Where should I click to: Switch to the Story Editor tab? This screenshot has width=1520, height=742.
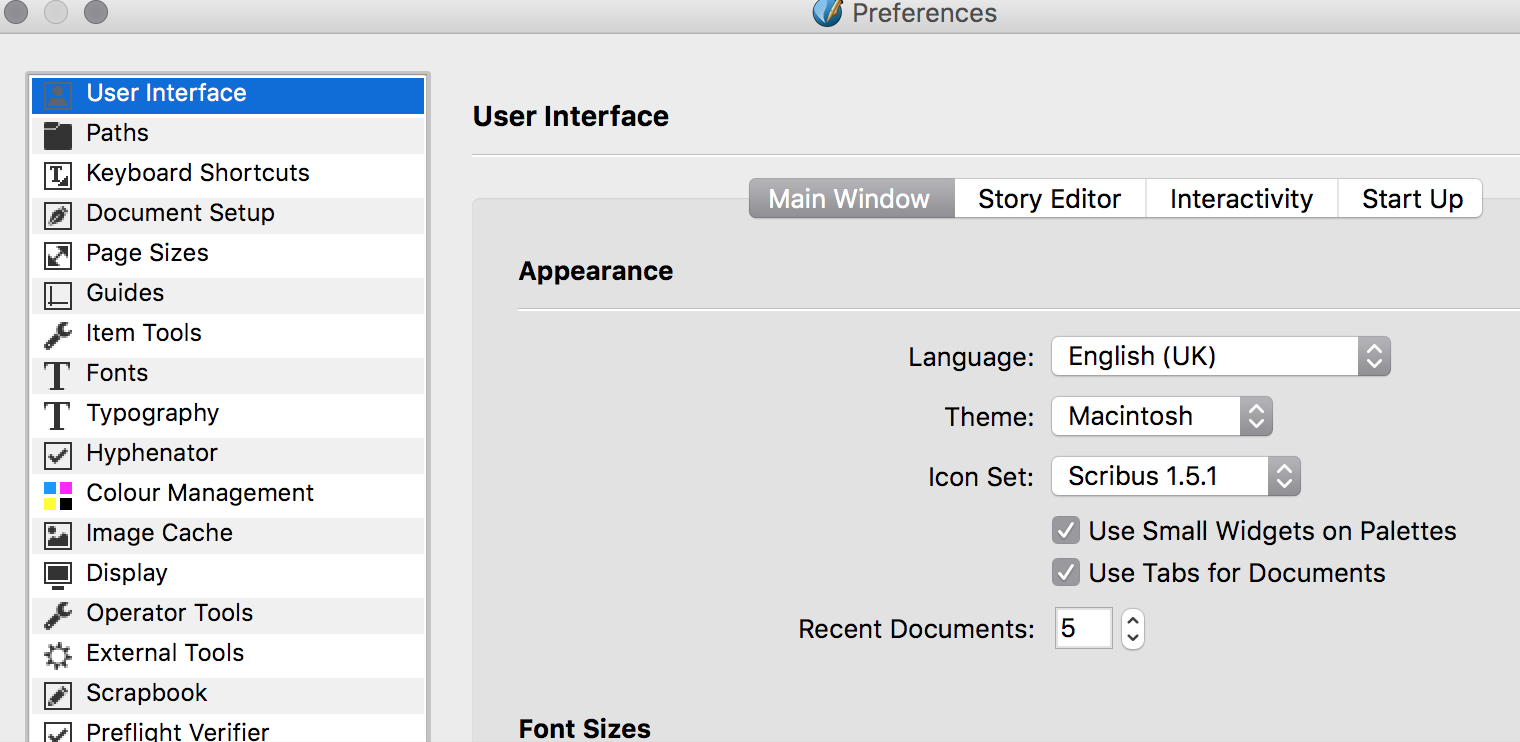click(1049, 199)
